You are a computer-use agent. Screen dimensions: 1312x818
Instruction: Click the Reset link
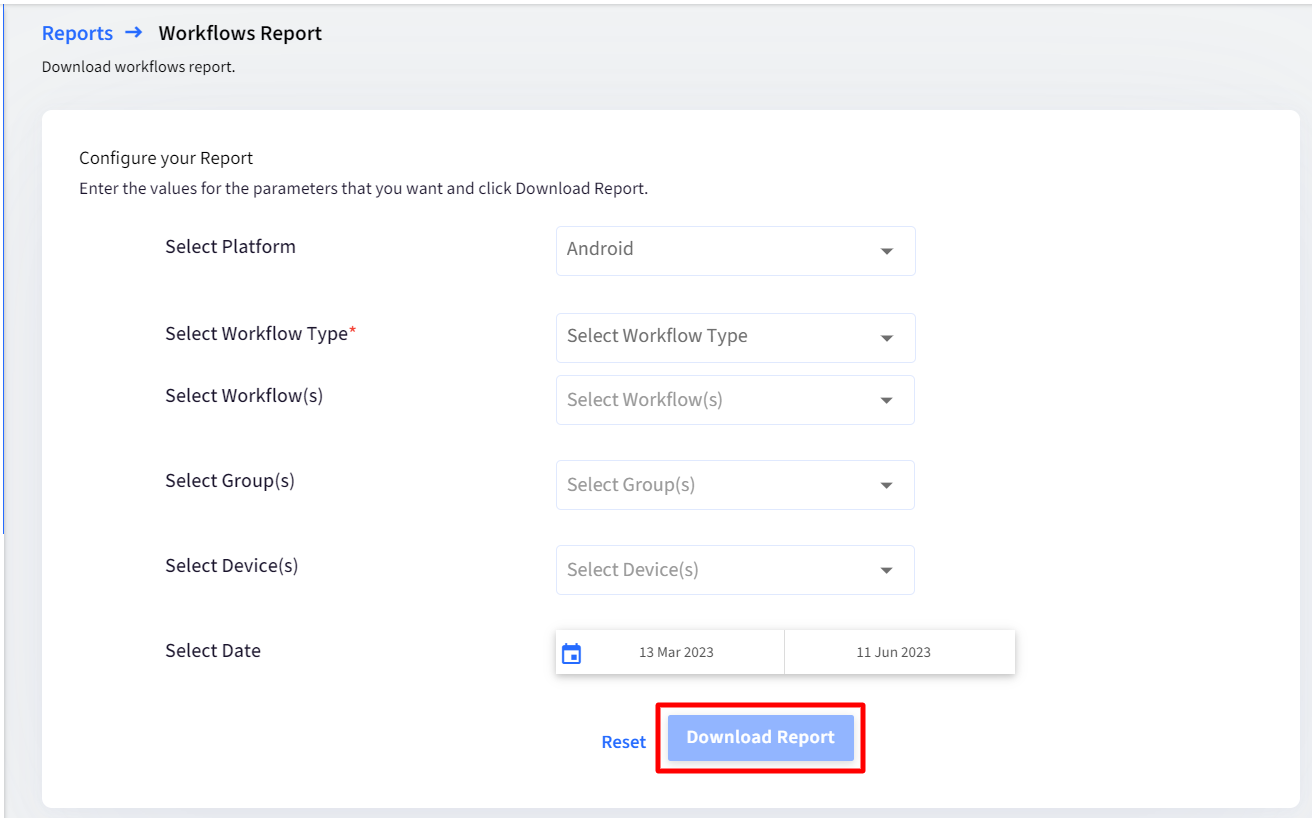pyautogui.click(x=623, y=742)
